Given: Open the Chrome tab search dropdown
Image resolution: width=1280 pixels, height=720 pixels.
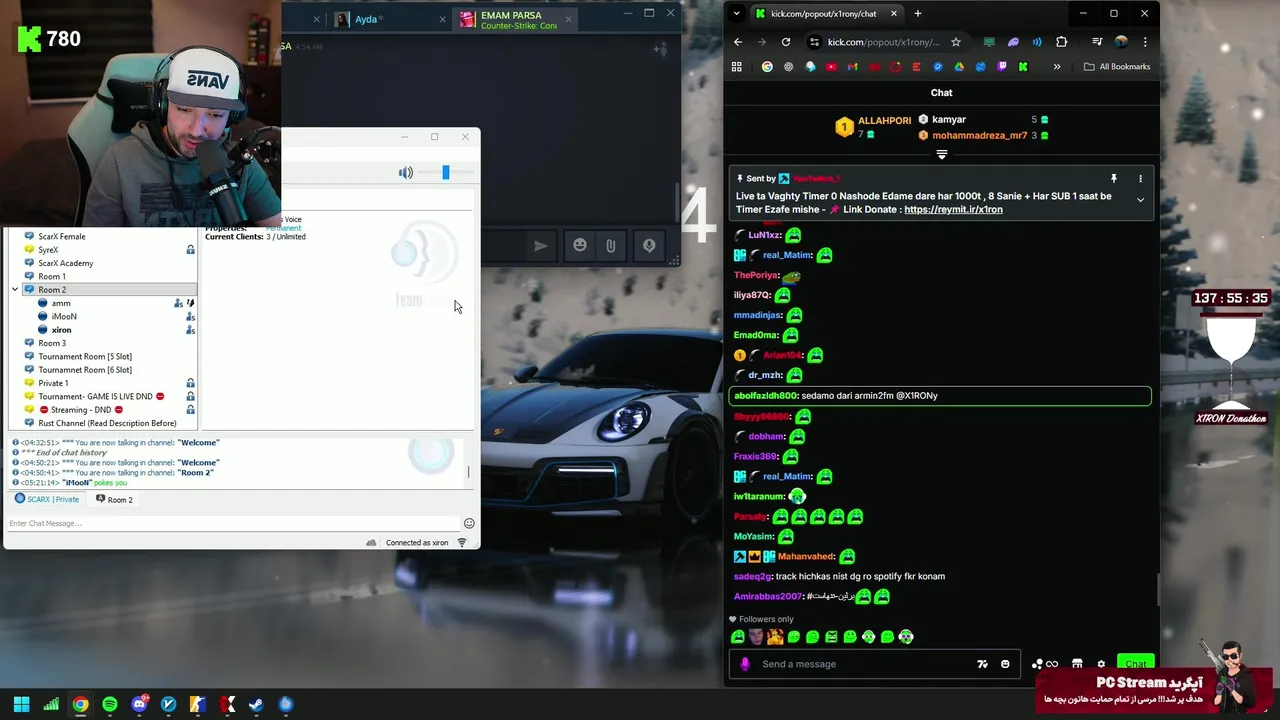Looking at the screenshot, I should [x=737, y=14].
